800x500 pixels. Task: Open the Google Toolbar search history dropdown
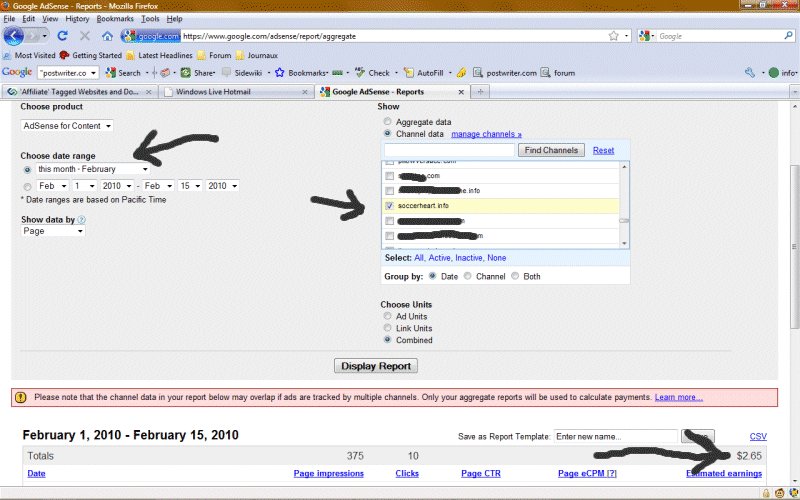[x=93, y=73]
